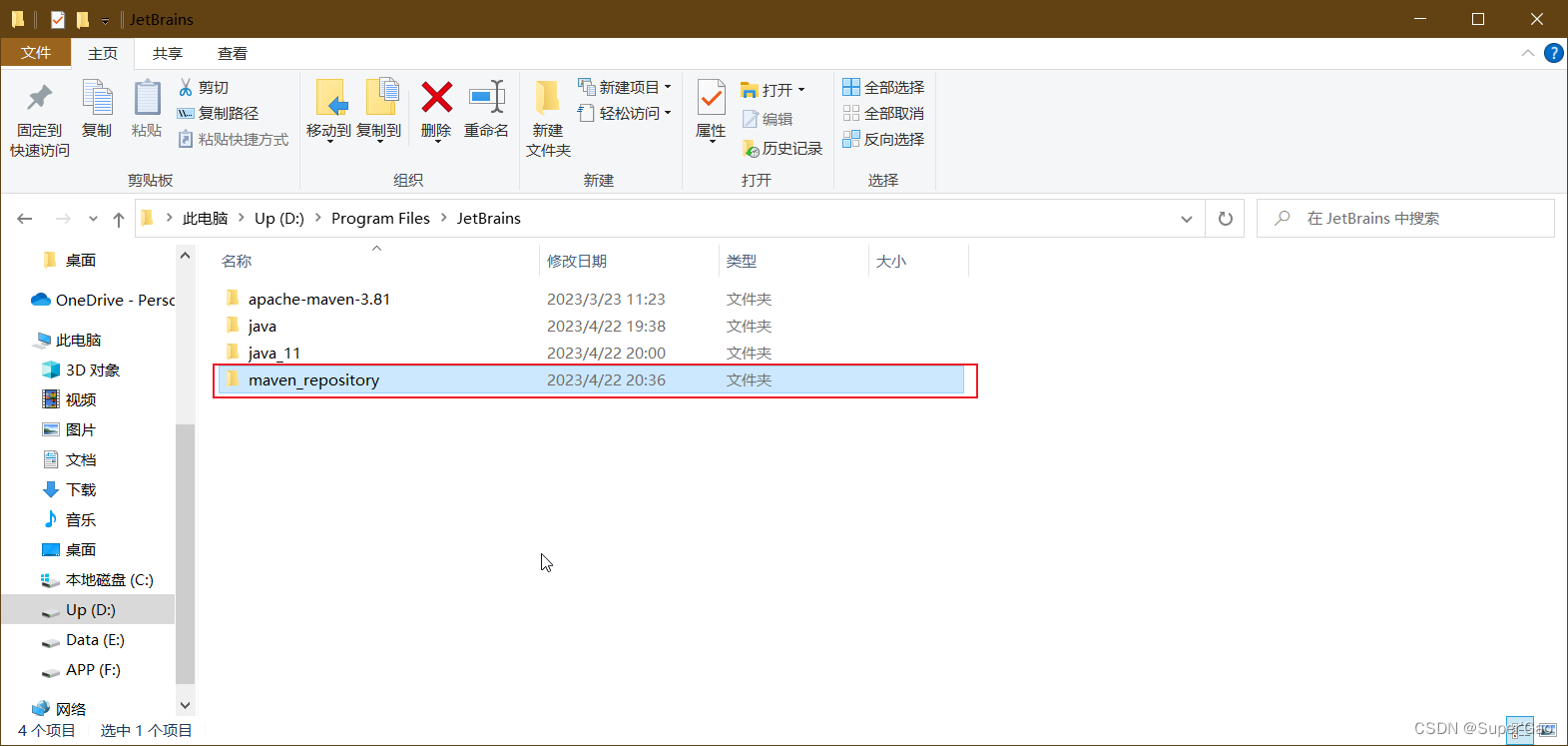Switch to the Home ribbon tab
The image size is (1568, 746).
tap(103, 53)
